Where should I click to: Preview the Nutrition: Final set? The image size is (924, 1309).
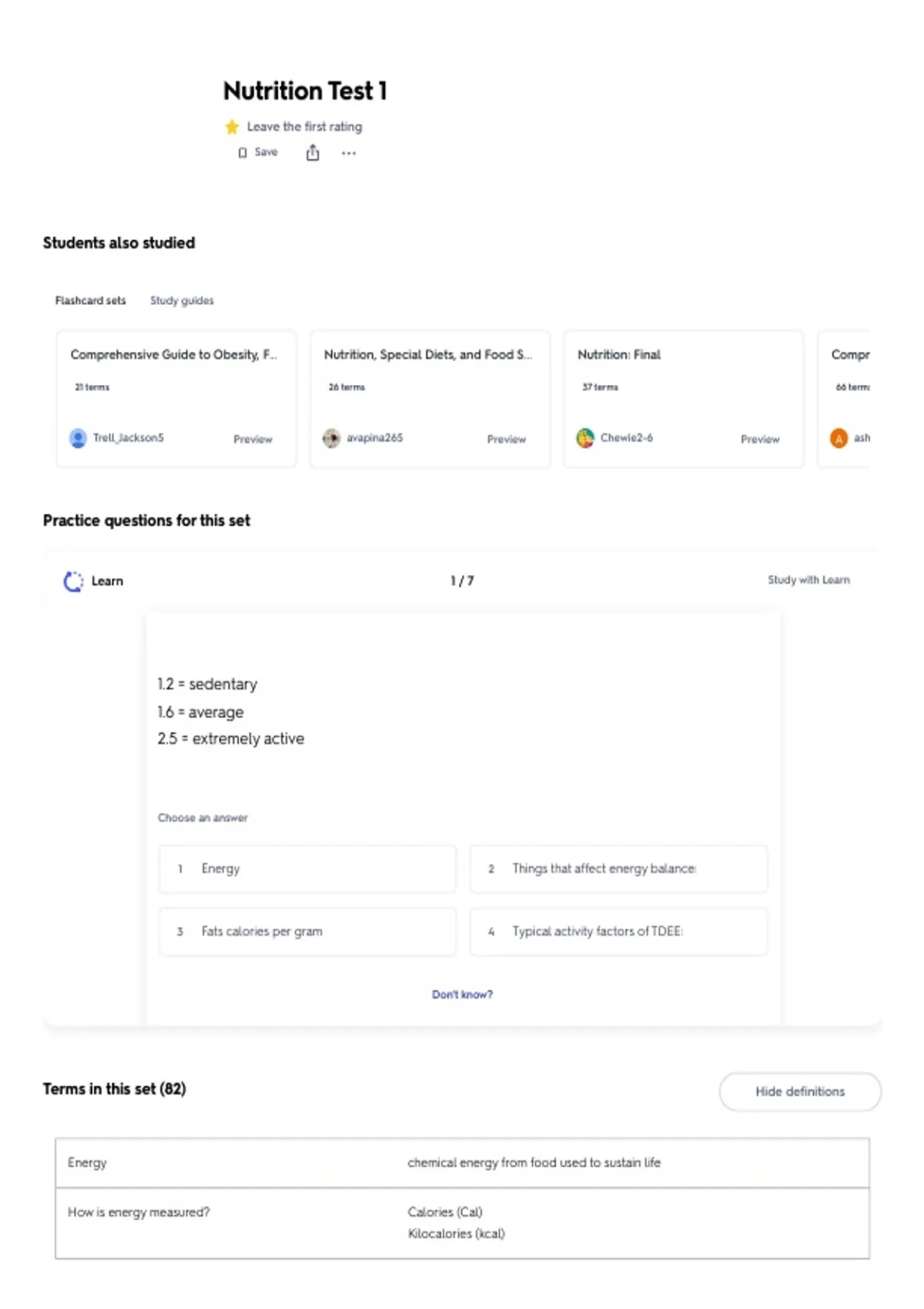[x=759, y=439]
